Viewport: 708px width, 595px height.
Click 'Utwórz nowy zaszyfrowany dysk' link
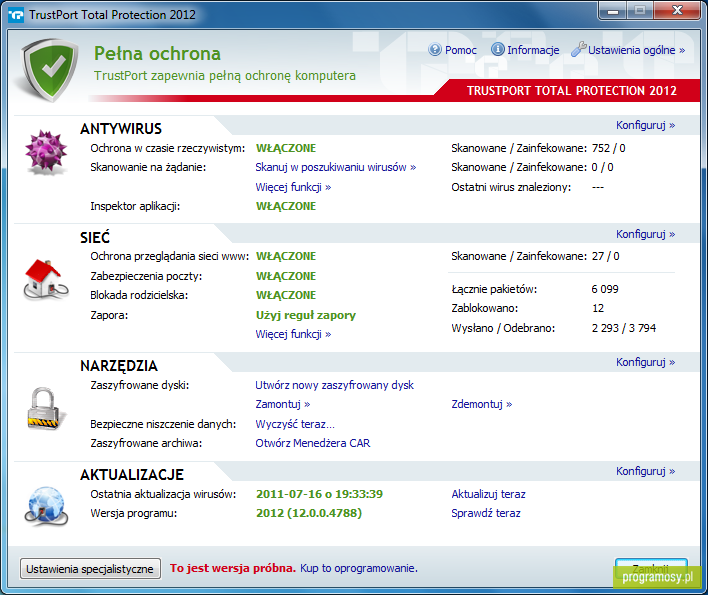[x=335, y=385]
